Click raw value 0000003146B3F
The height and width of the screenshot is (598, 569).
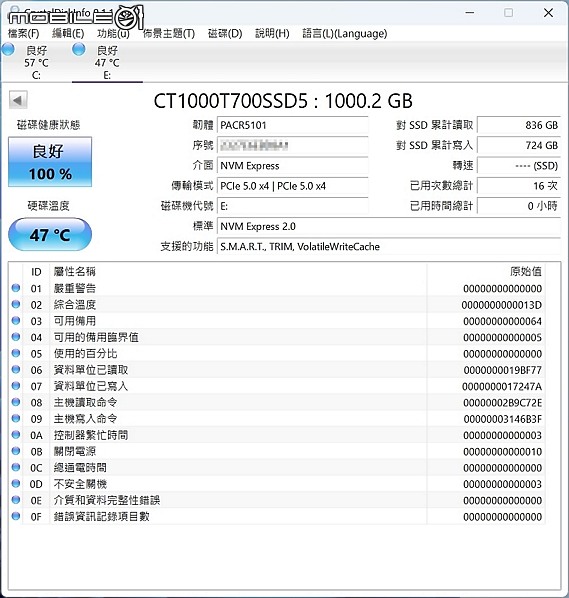(503, 419)
